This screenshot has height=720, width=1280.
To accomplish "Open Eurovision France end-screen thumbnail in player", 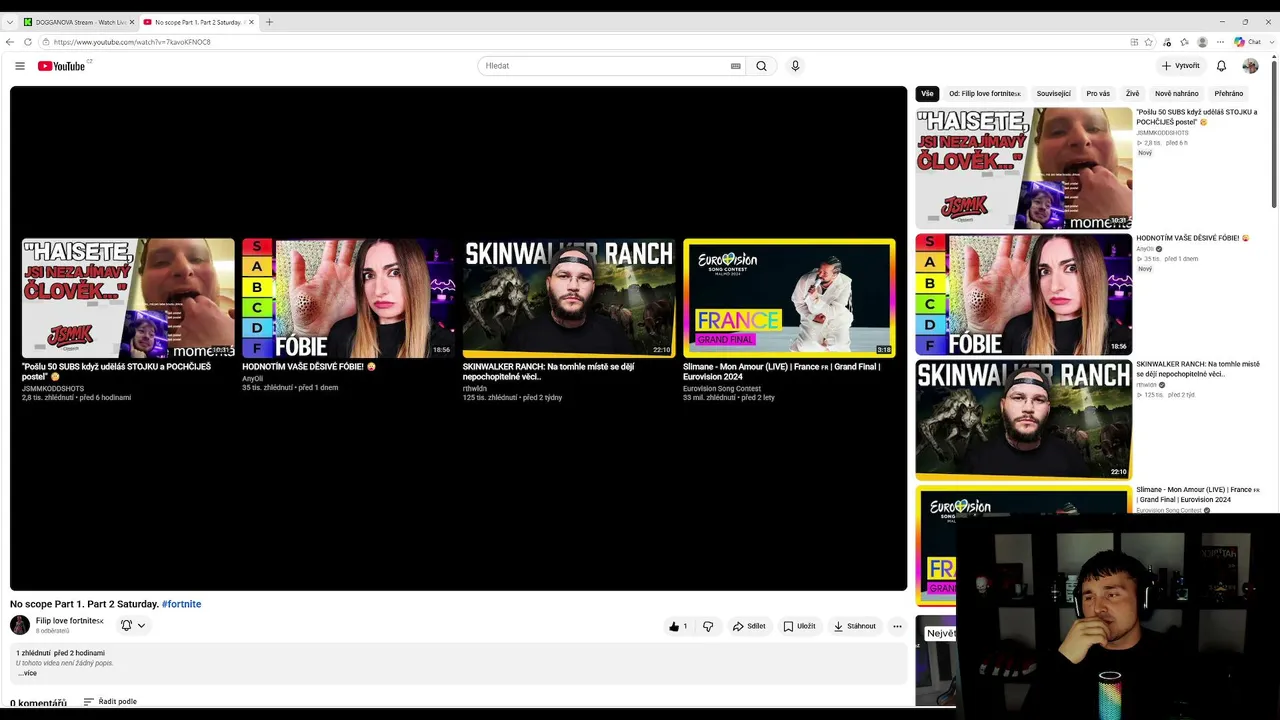I will [789, 298].
